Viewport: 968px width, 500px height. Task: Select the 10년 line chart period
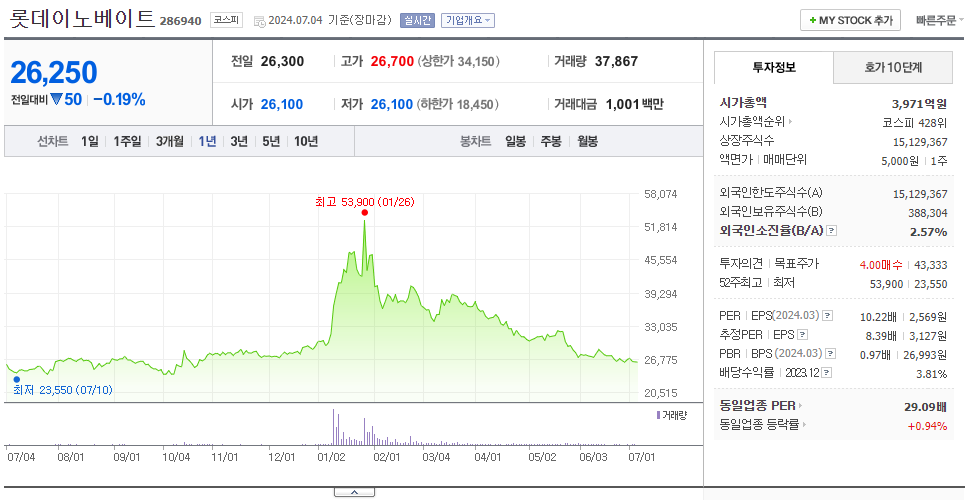306,141
